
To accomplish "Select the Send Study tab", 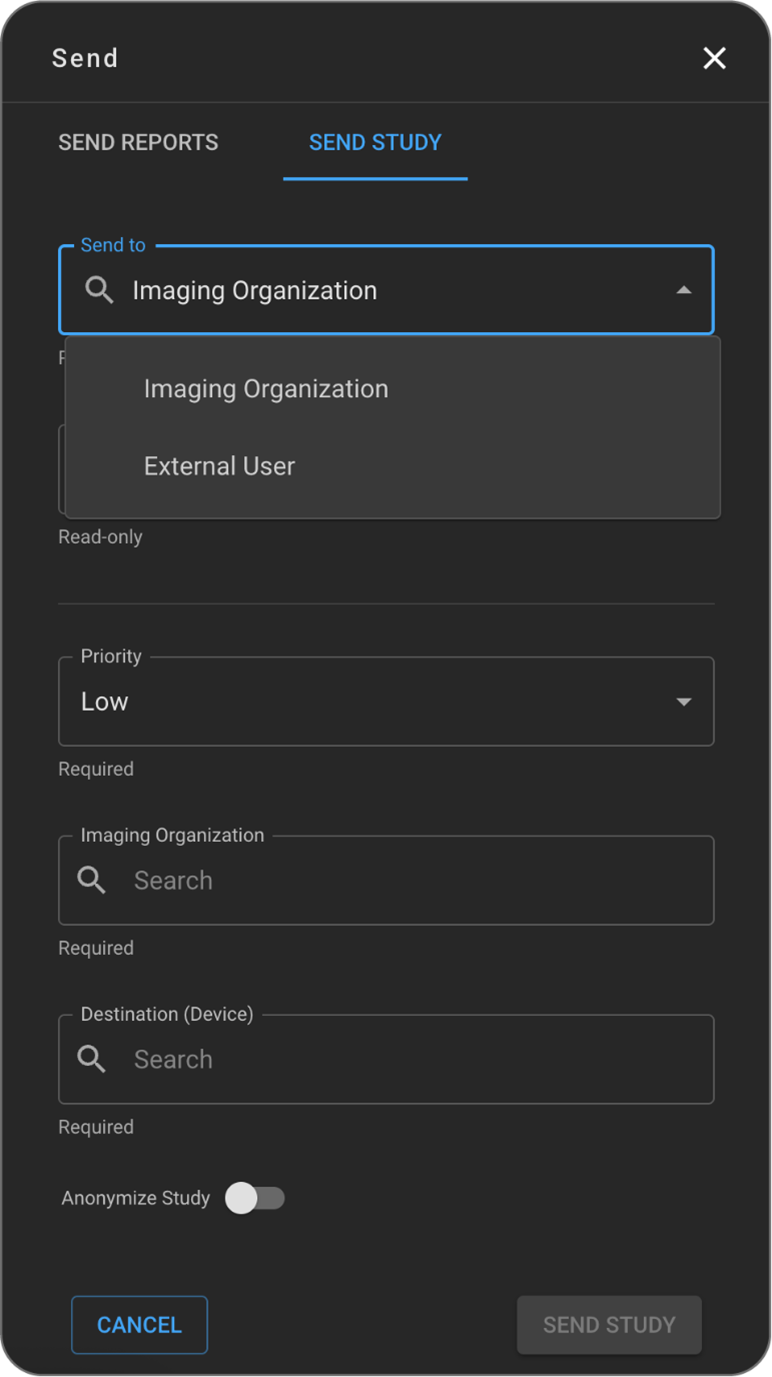I will click(x=375, y=142).
